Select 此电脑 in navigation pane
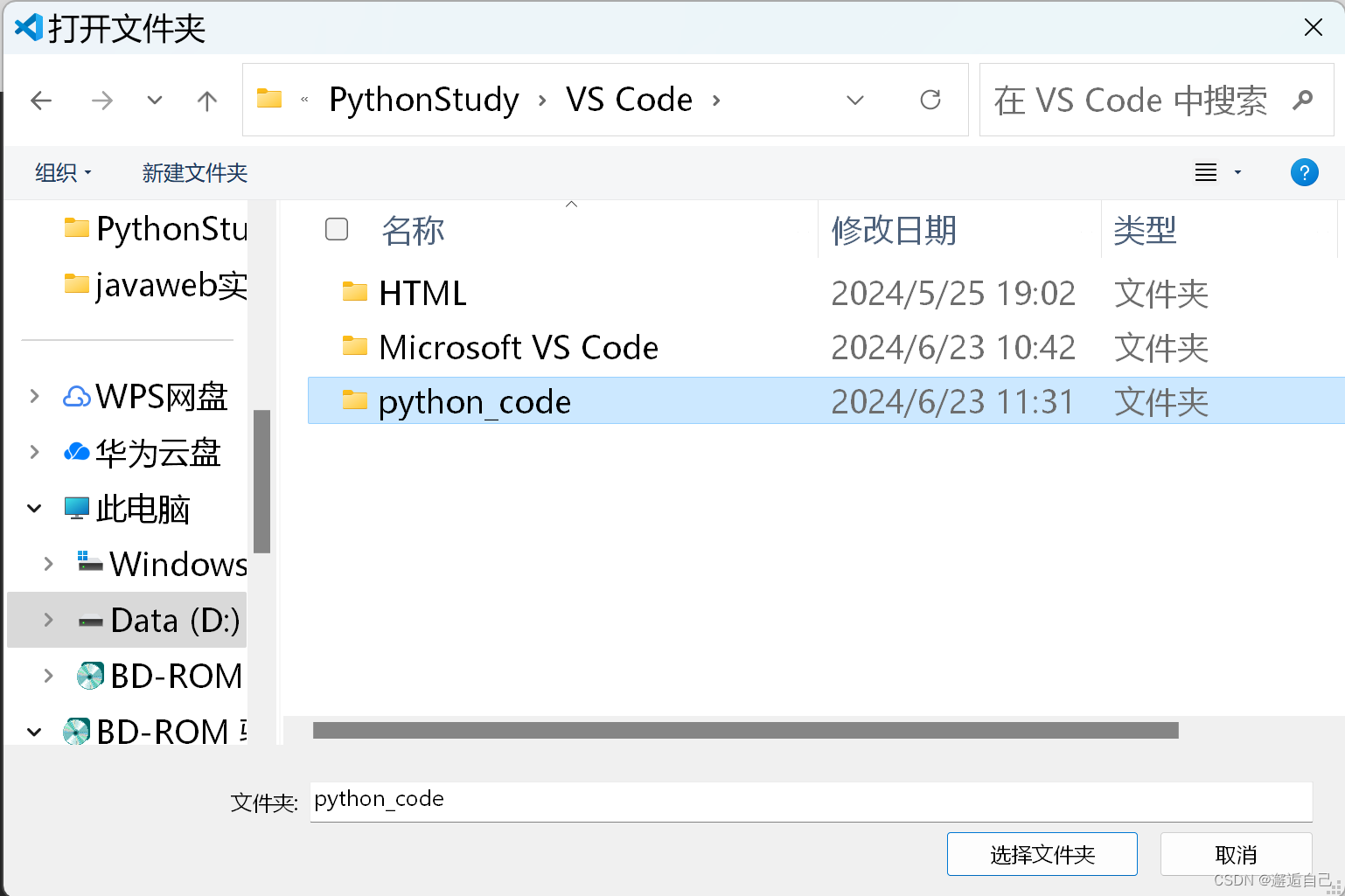 [142, 509]
